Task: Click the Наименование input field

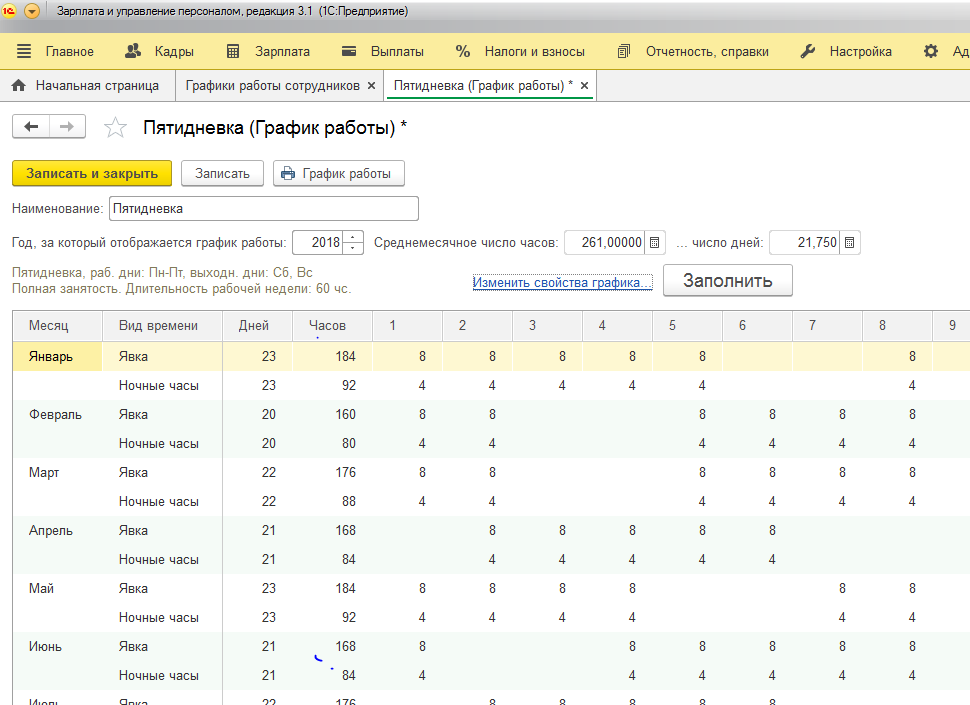Action: (264, 208)
